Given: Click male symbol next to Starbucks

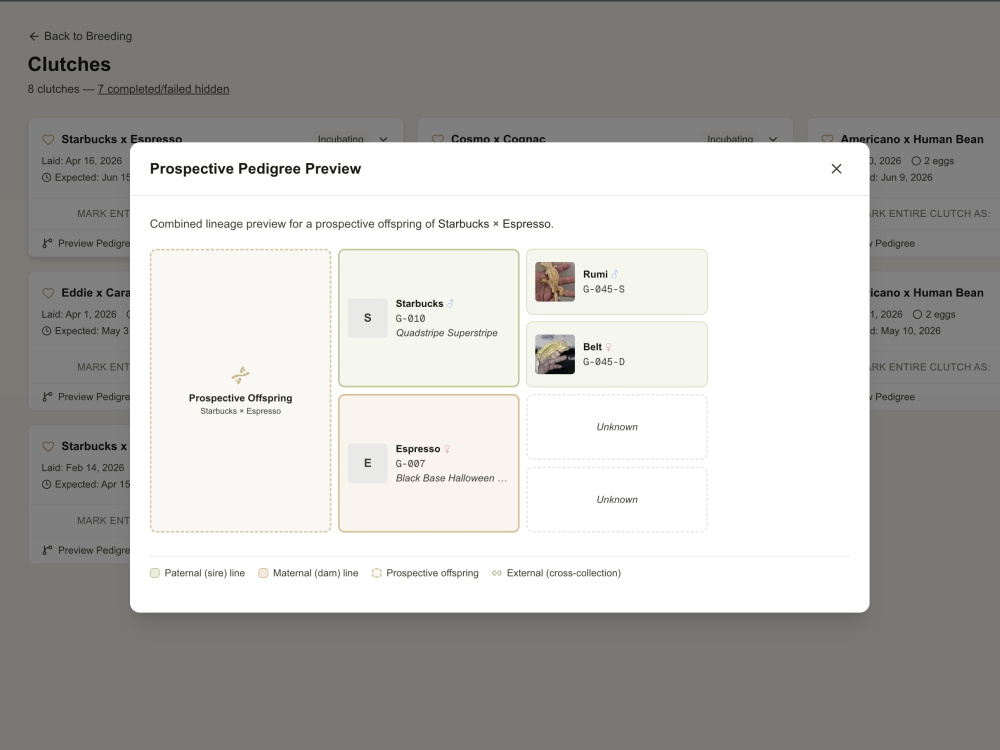Looking at the screenshot, I should (450, 304).
